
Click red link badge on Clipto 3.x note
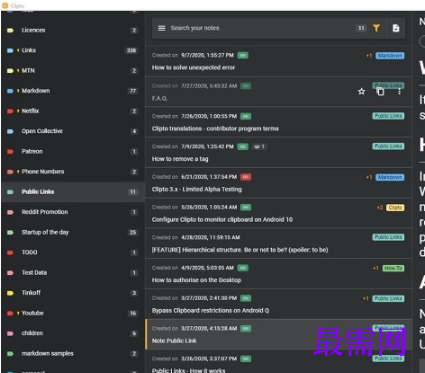coord(246,177)
